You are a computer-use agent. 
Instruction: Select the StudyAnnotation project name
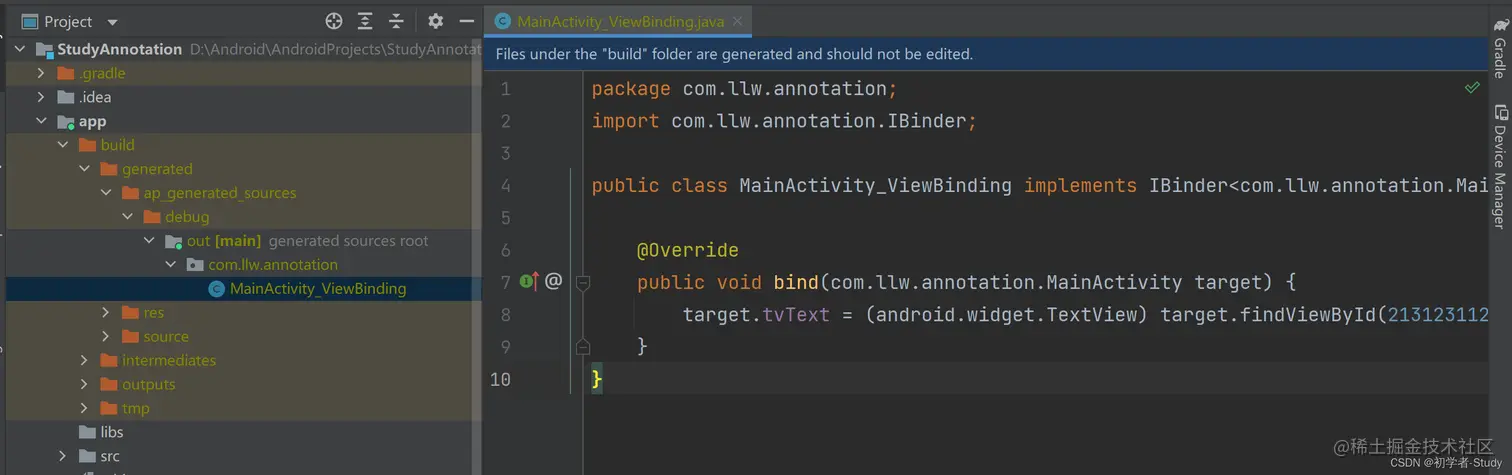pos(119,49)
